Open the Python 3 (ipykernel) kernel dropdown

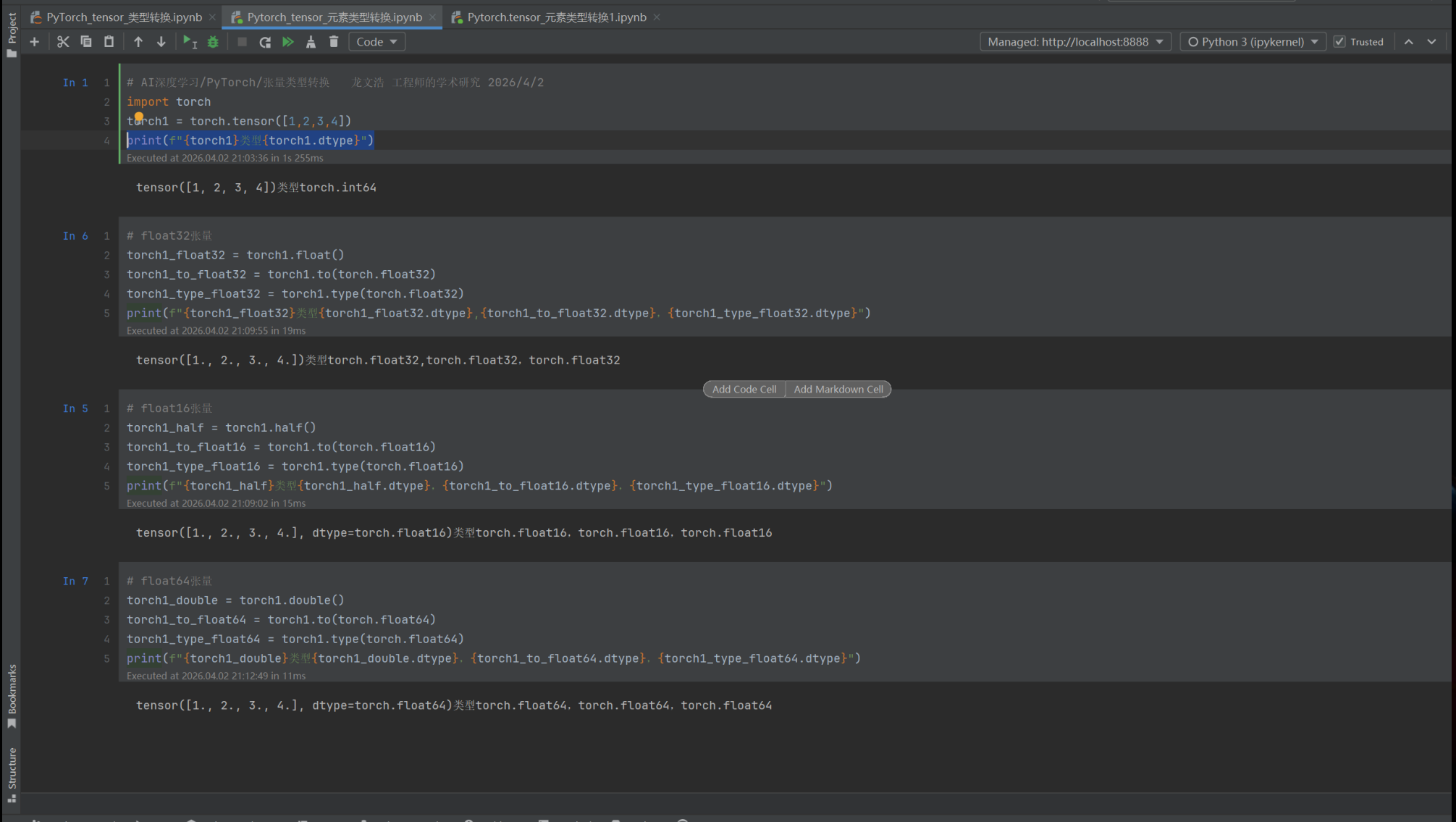pos(1253,42)
